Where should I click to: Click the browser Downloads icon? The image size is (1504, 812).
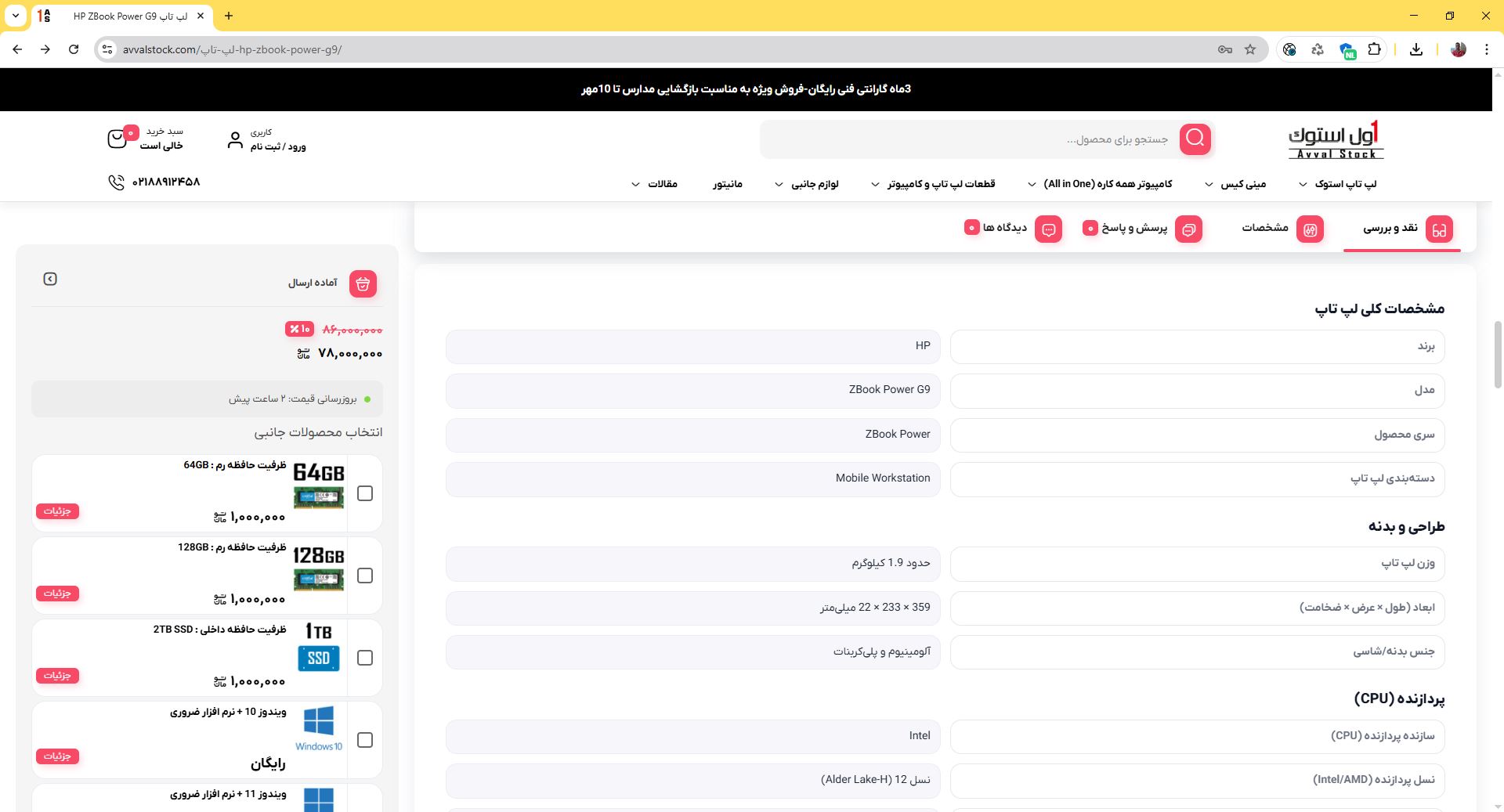point(1416,49)
